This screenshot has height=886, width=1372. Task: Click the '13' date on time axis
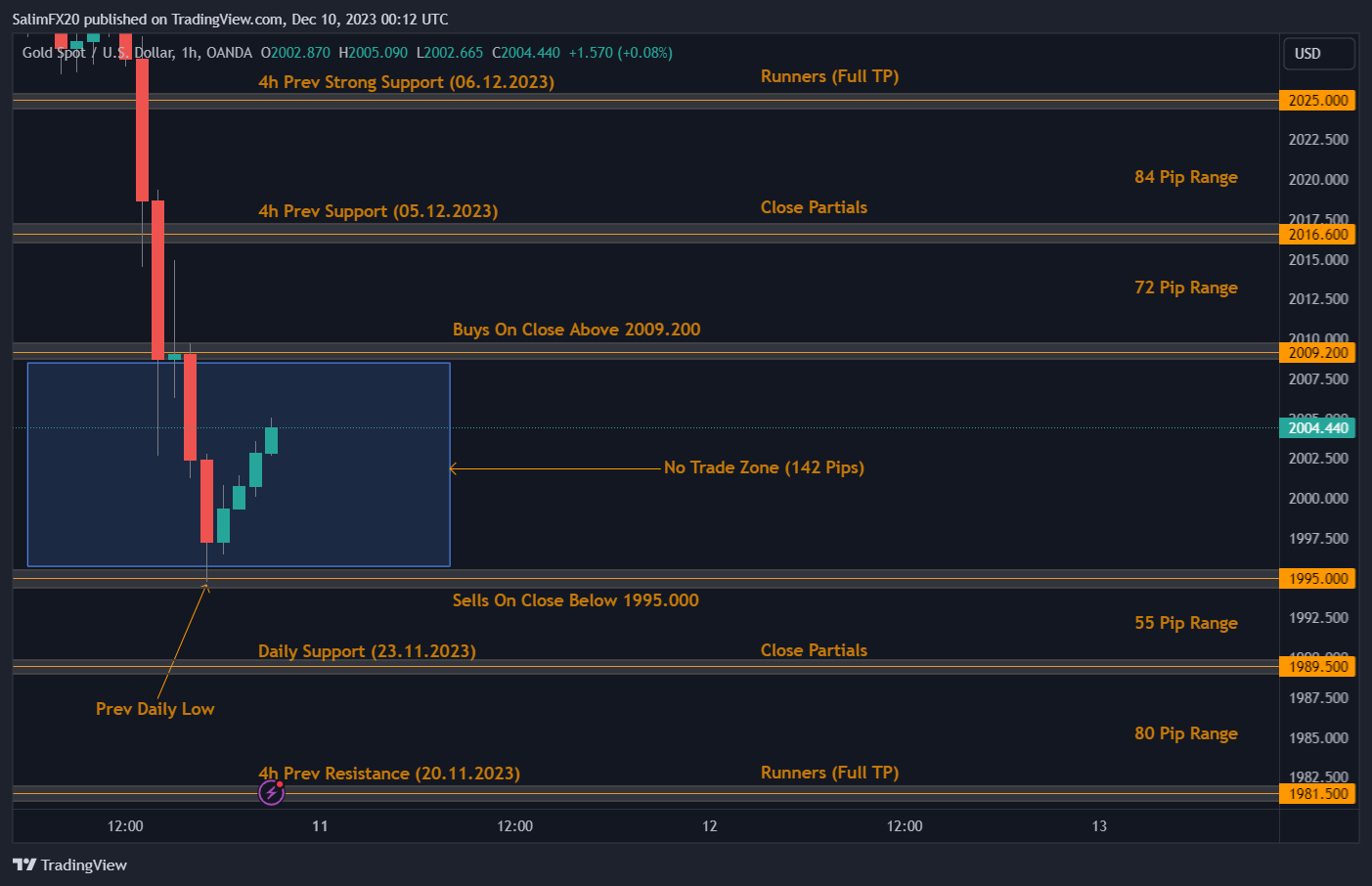[x=1099, y=826]
